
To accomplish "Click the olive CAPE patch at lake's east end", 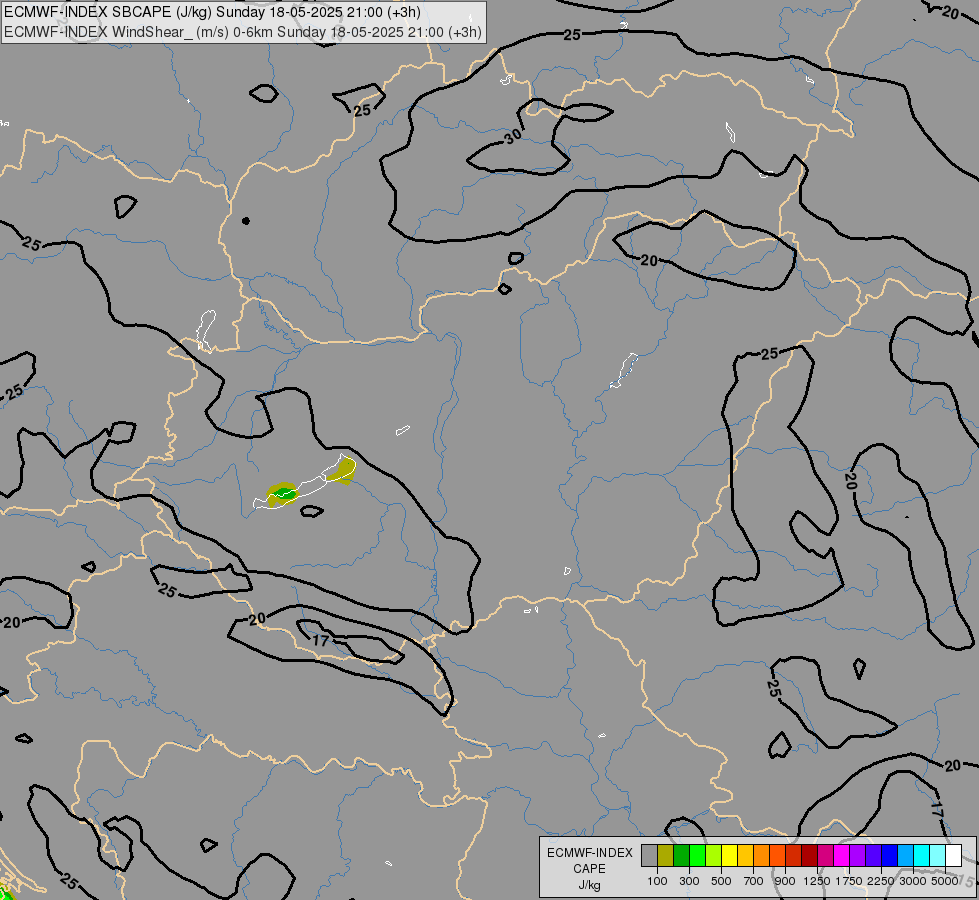I will coord(343,470).
